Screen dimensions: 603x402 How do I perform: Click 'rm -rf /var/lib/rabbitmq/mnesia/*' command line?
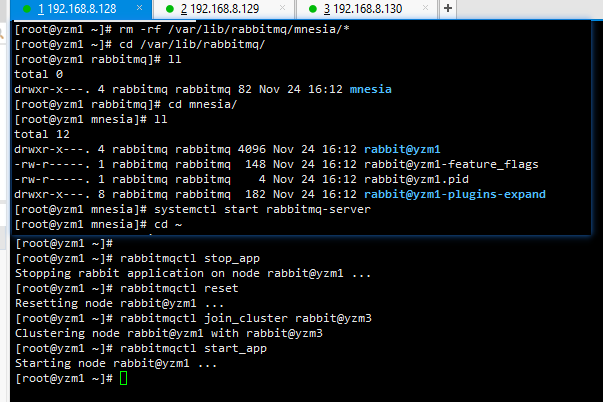point(234,29)
